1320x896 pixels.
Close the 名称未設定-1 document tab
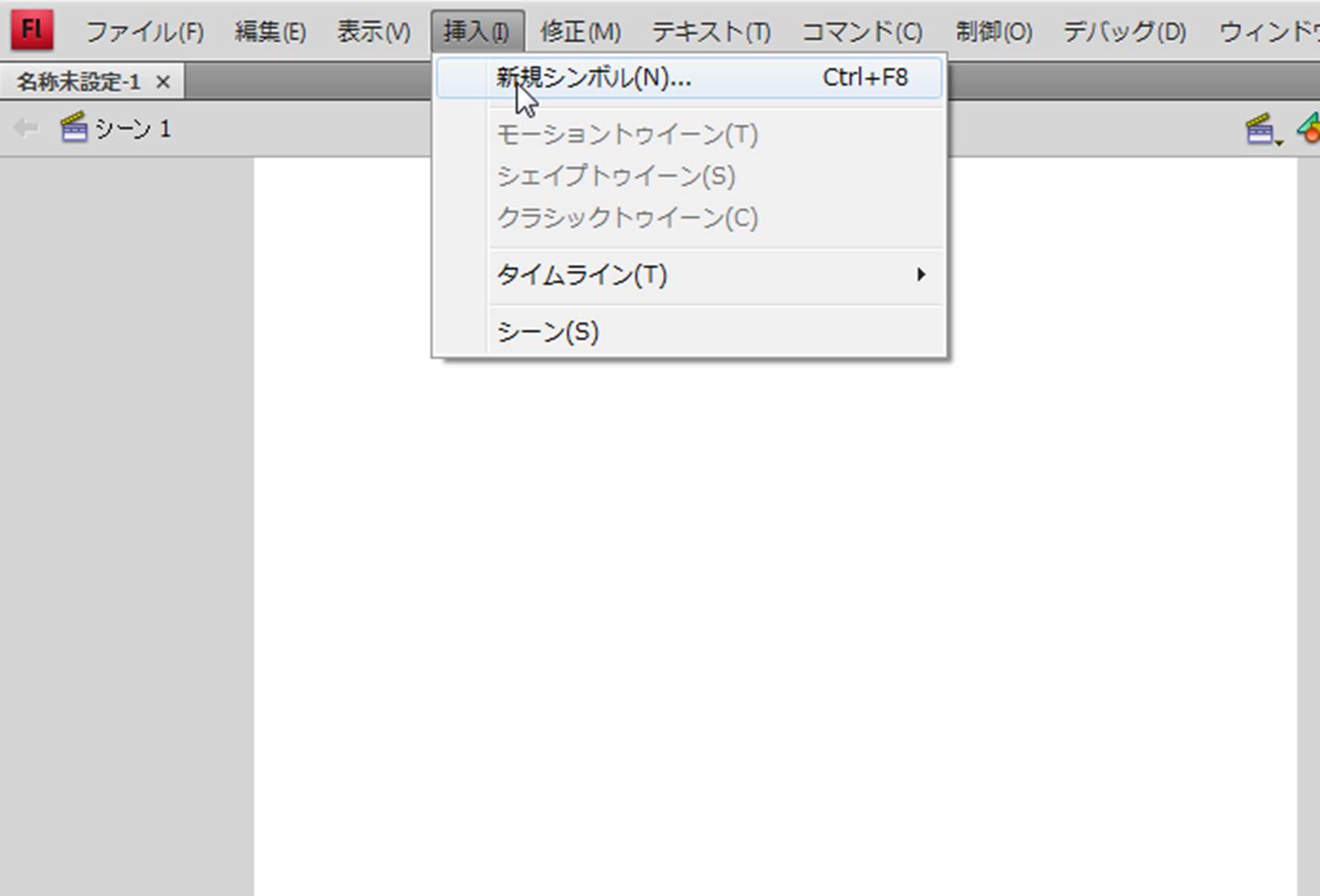[x=163, y=82]
